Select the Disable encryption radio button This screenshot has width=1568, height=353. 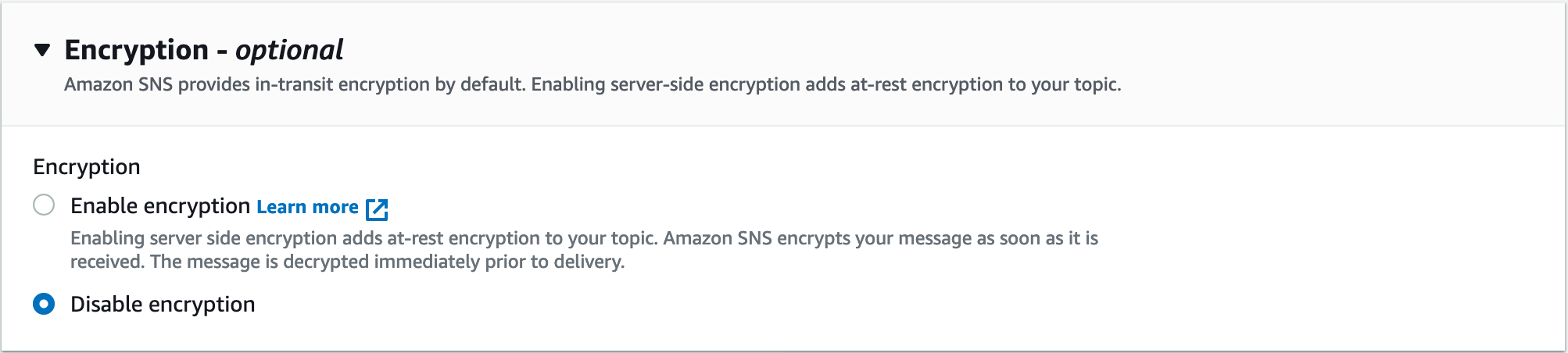[x=44, y=304]
